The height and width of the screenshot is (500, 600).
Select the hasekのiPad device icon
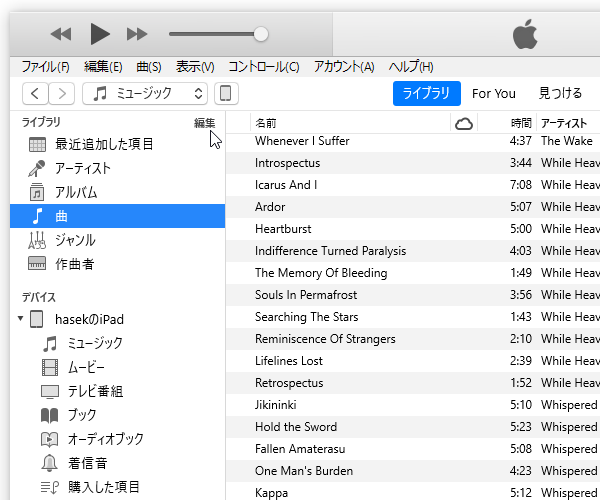pyautogui.click(x=37, y=319)
